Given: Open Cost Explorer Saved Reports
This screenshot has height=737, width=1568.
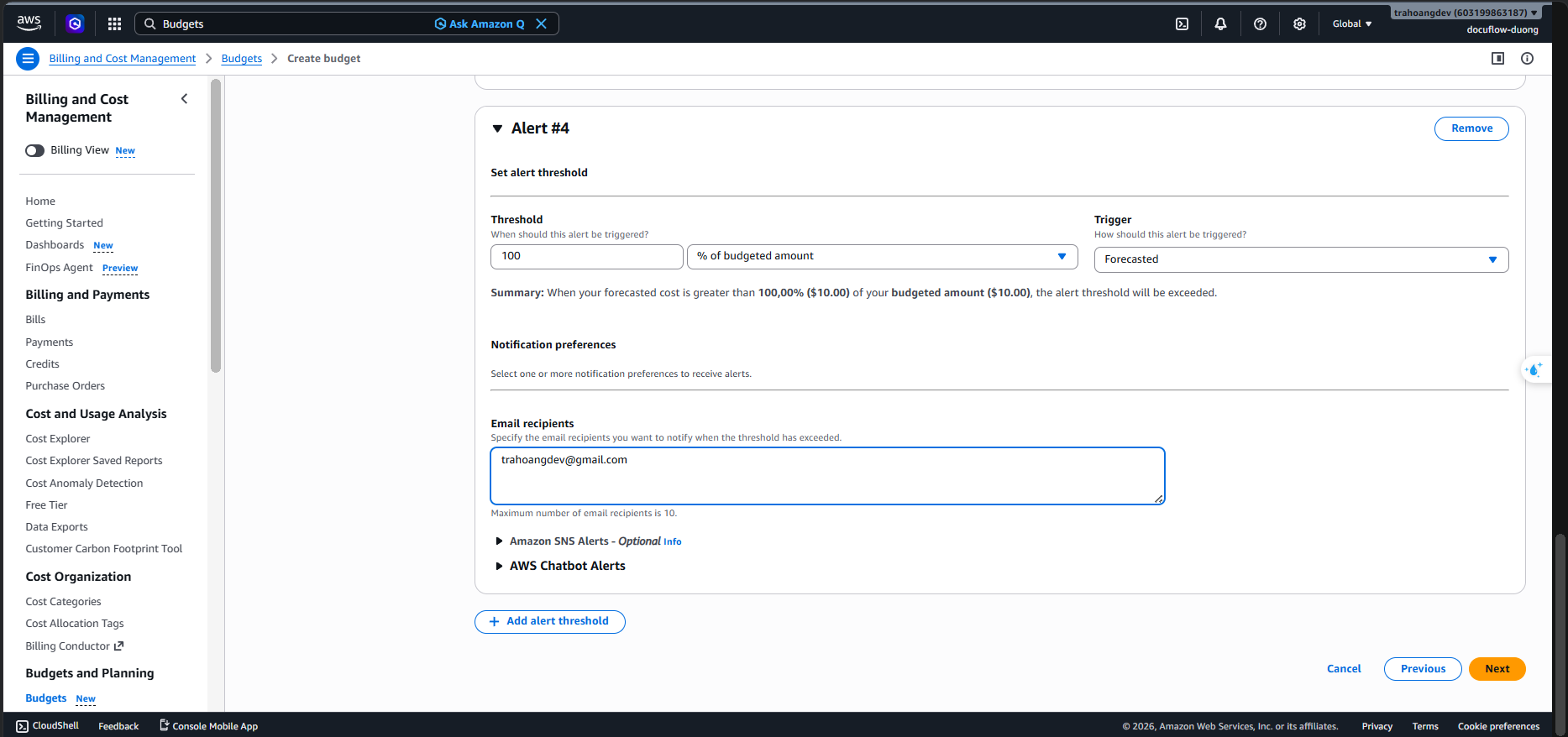Looking at the screenshot, I should [94, 461].
